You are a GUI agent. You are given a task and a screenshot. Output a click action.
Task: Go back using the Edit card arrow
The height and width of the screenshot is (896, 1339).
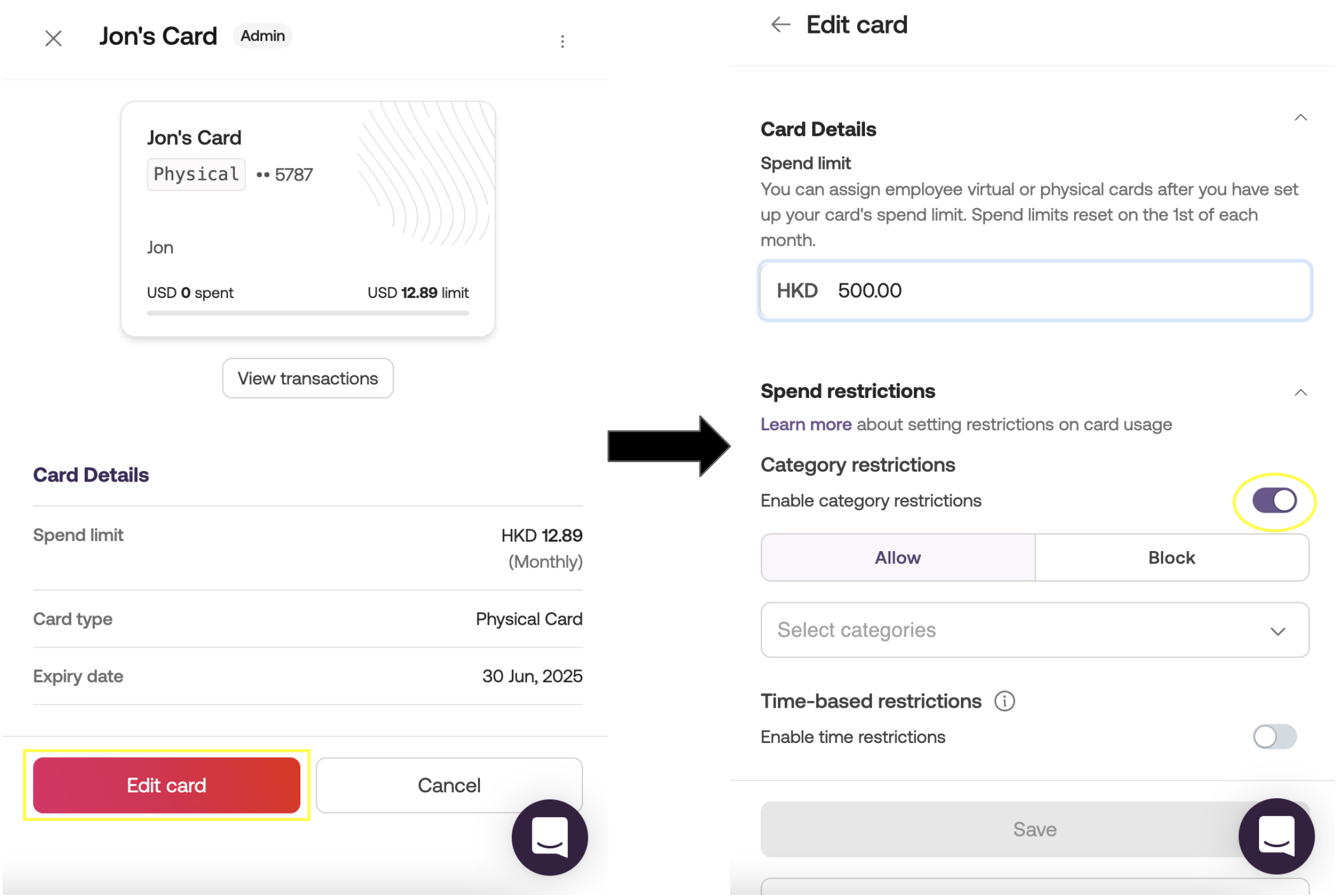pos(780,25)
